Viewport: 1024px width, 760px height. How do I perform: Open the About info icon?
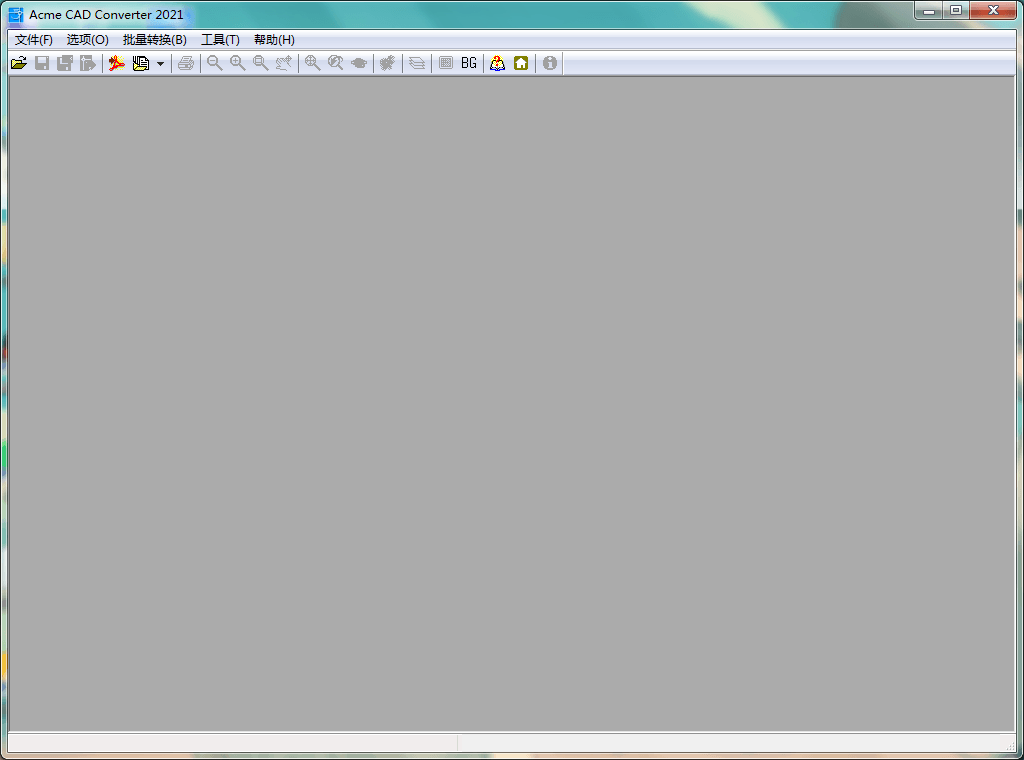pos(549,63)
